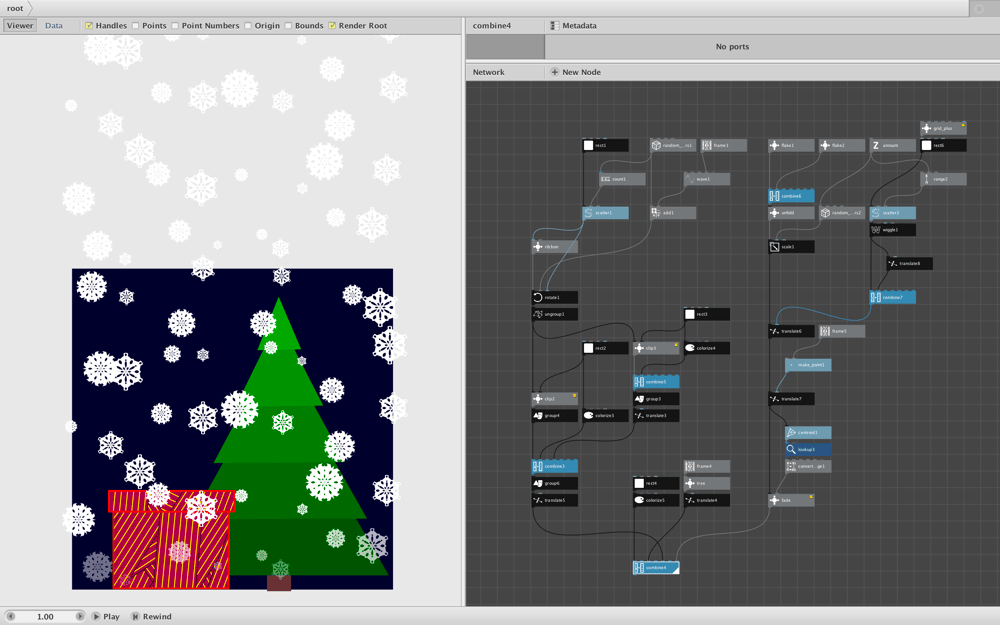Select the colorize3 node

pyautogui.click(x=605, y=416)
